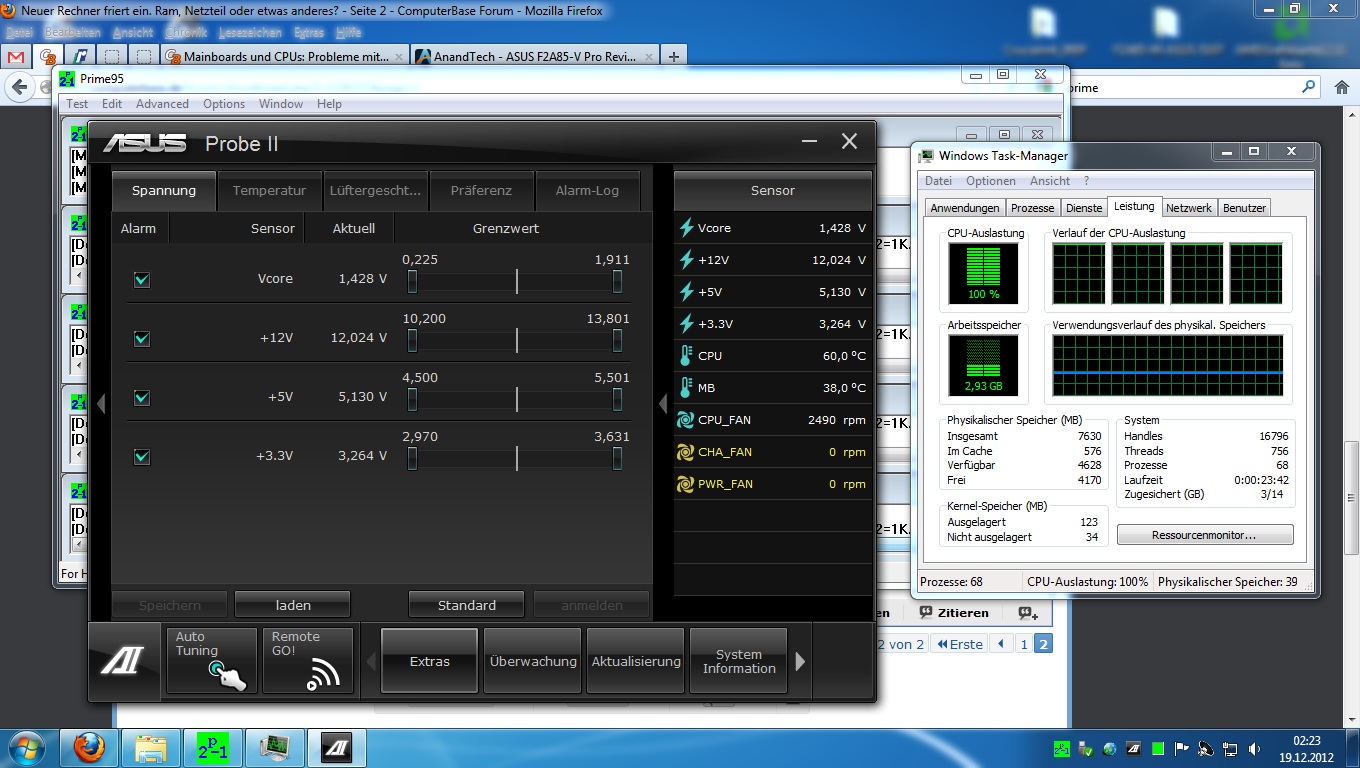Open Datei menu in Task Manager

pos(938,181)
